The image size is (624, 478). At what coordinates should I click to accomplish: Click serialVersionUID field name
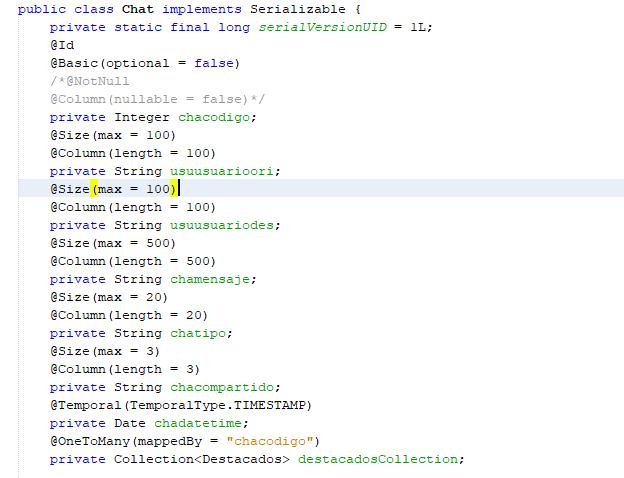(322, 27)
